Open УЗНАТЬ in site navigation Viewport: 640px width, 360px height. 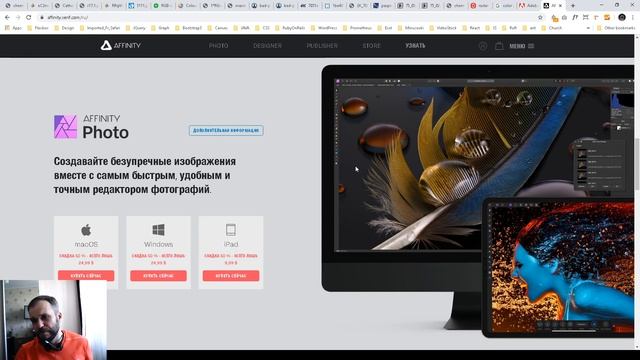coord(415,46)
